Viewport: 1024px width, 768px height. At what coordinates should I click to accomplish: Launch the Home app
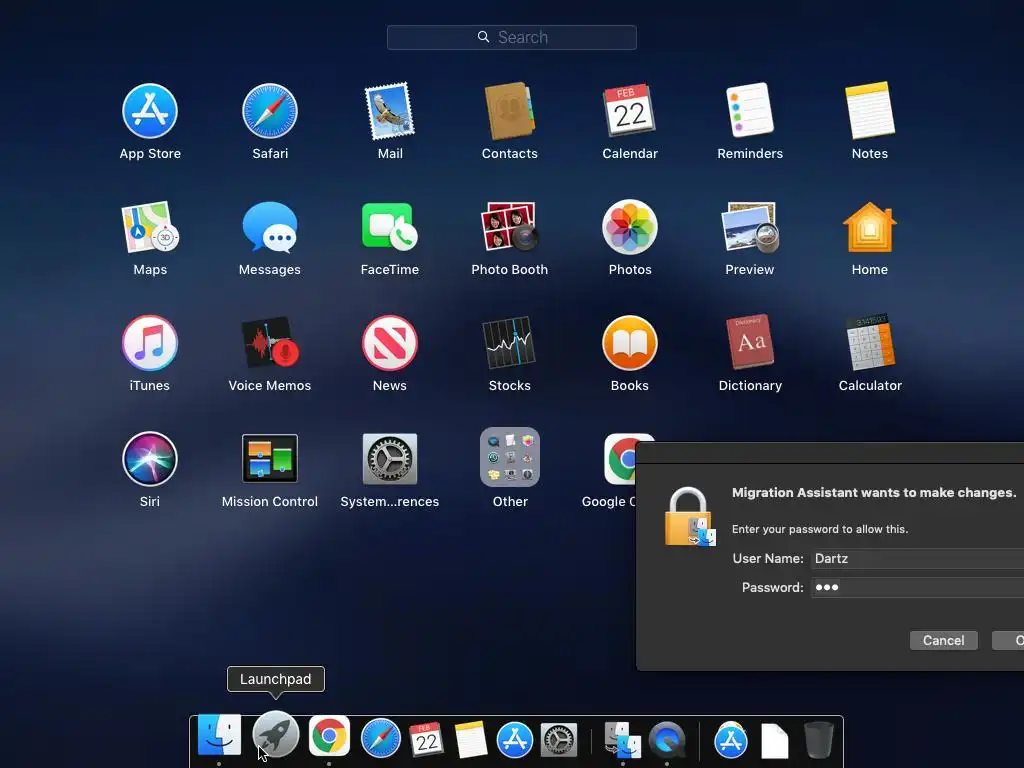coord(870,227)
